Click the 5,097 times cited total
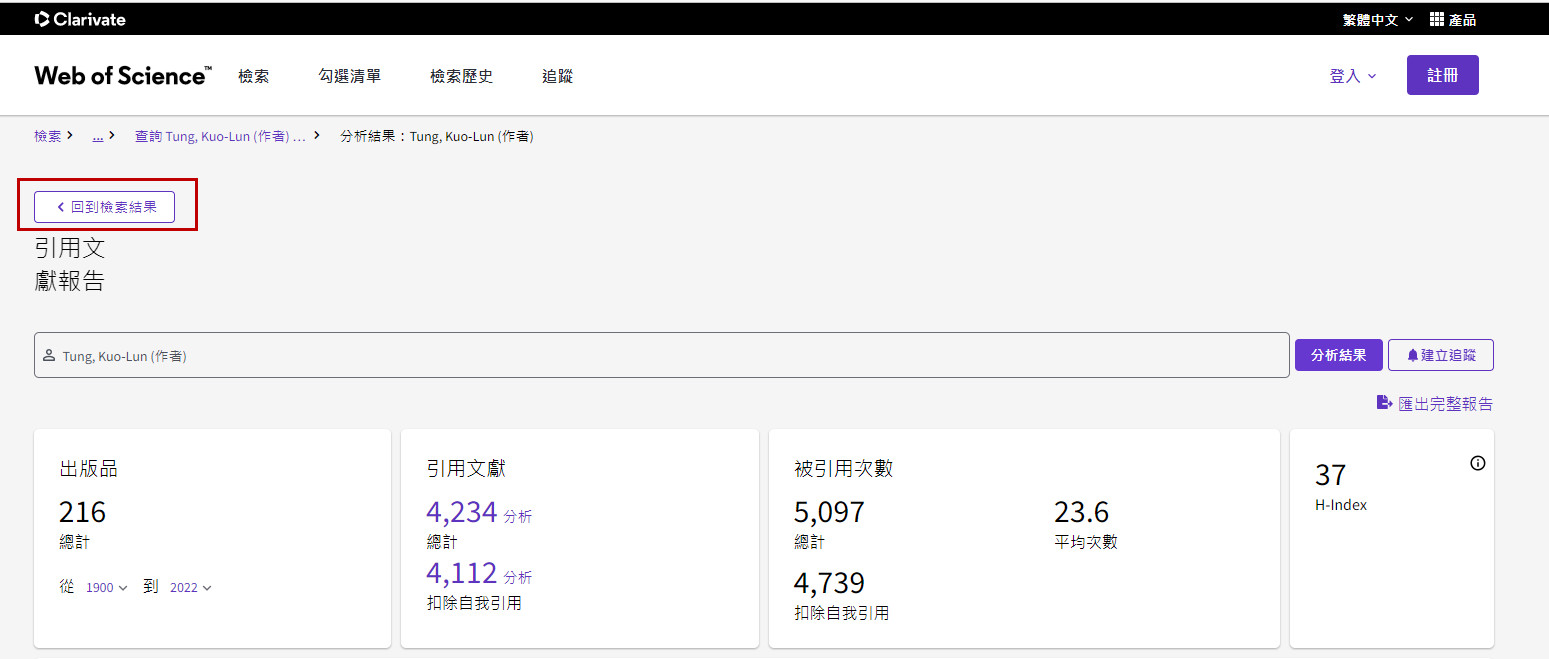 (x=829, y=512)
